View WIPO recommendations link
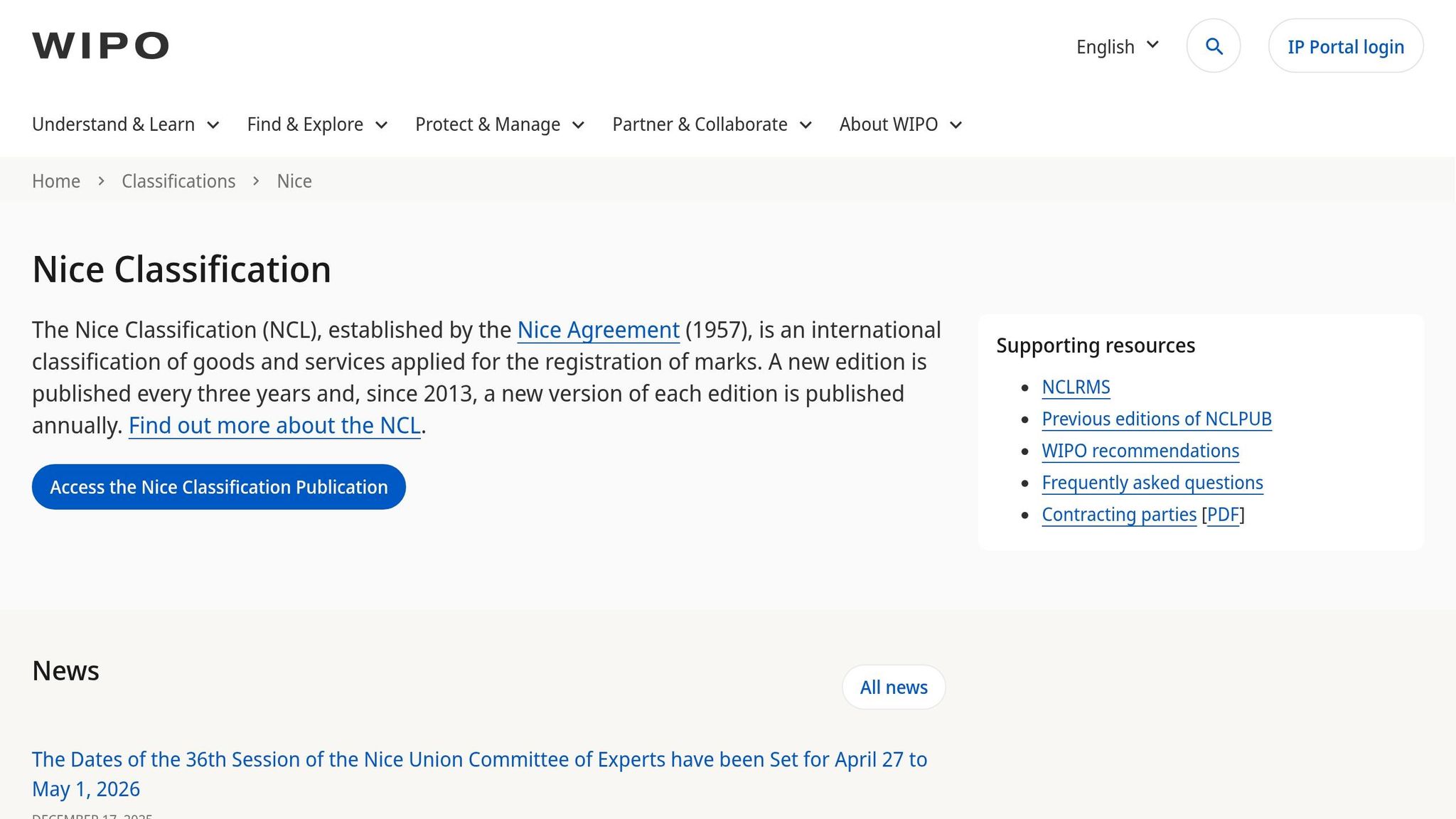Screen dimensions: 1456x819 coord(1140,451)
